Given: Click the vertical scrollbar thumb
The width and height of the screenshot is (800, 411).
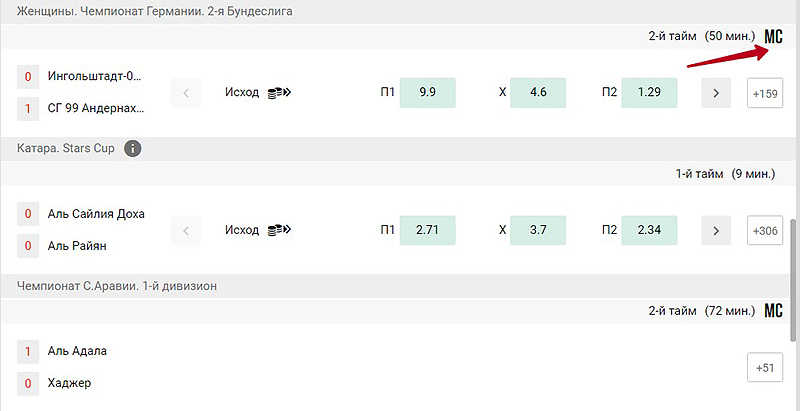Looking at the screenshot, I should point(793,280).
